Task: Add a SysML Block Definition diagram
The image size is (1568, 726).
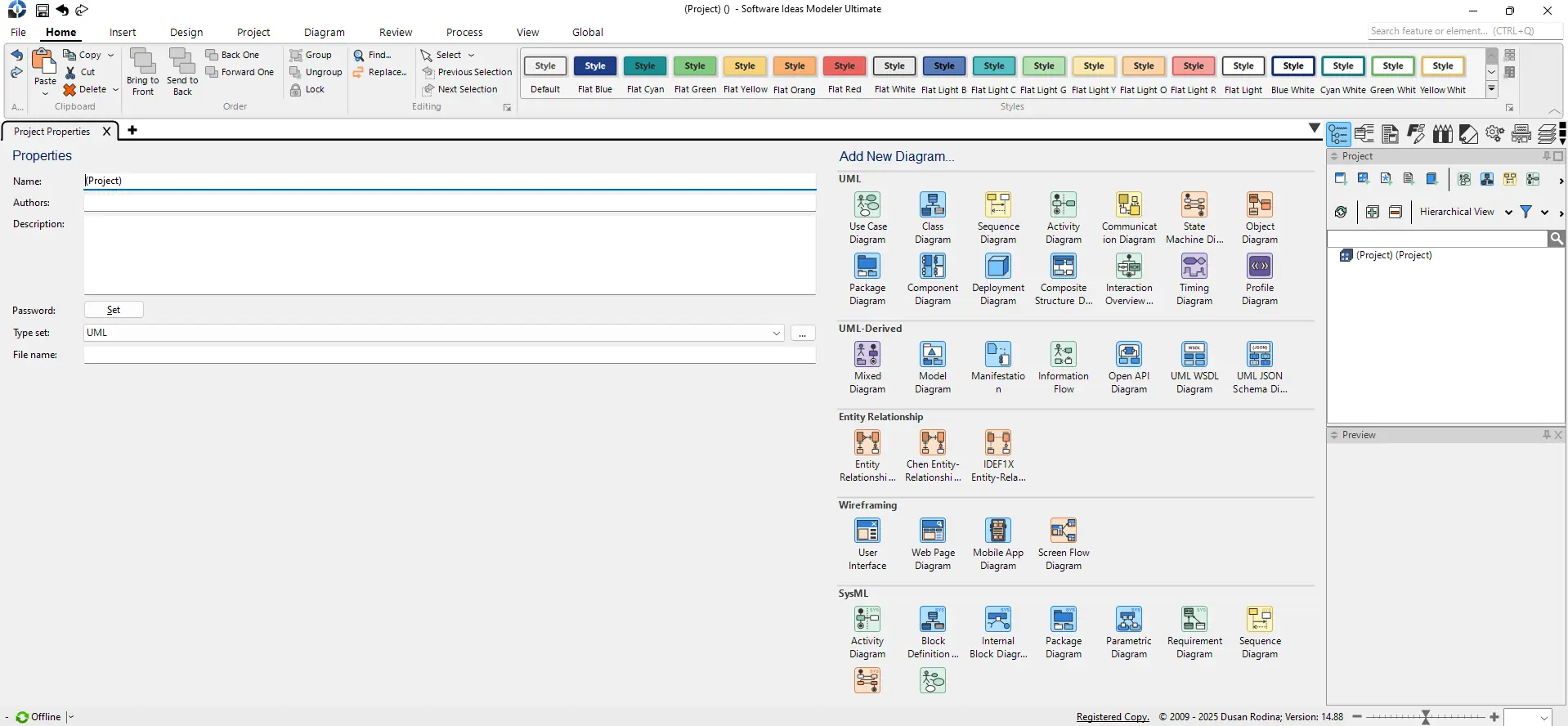Action: pyautogui.click(x=933, y=632)
